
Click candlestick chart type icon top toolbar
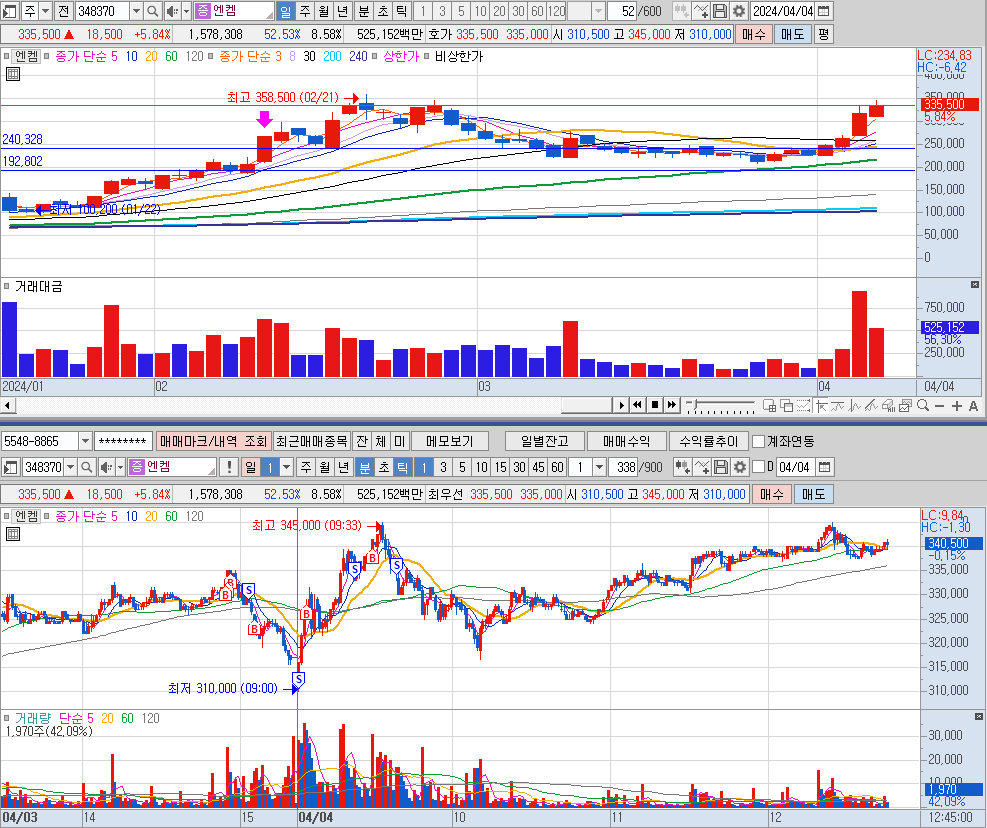click(x=682, y=11)
